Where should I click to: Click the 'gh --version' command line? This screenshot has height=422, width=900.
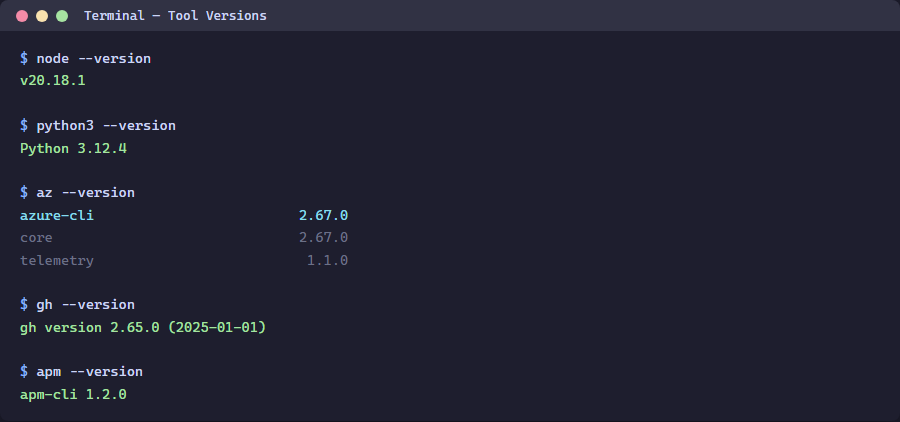pos(85,304)
